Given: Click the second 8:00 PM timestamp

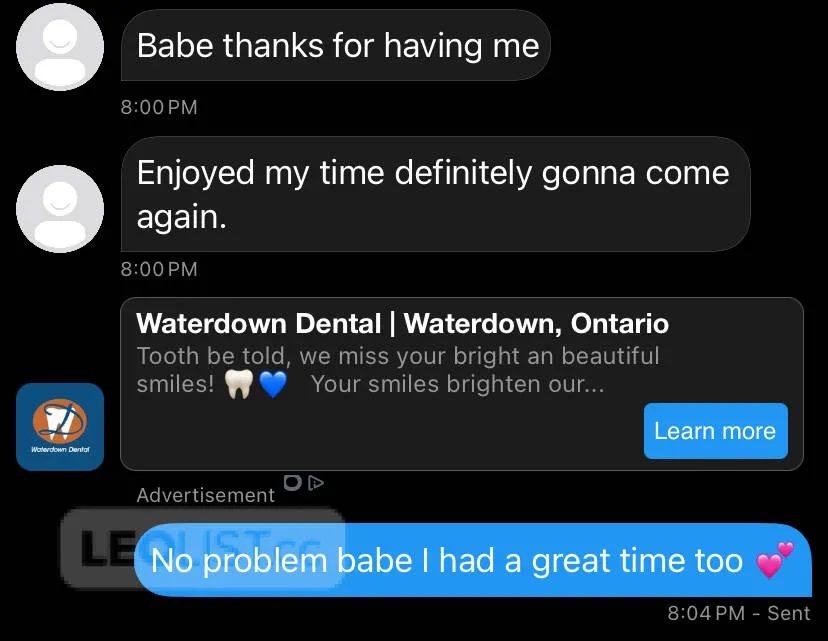Looking at the screenshot, I should point(158,269).
